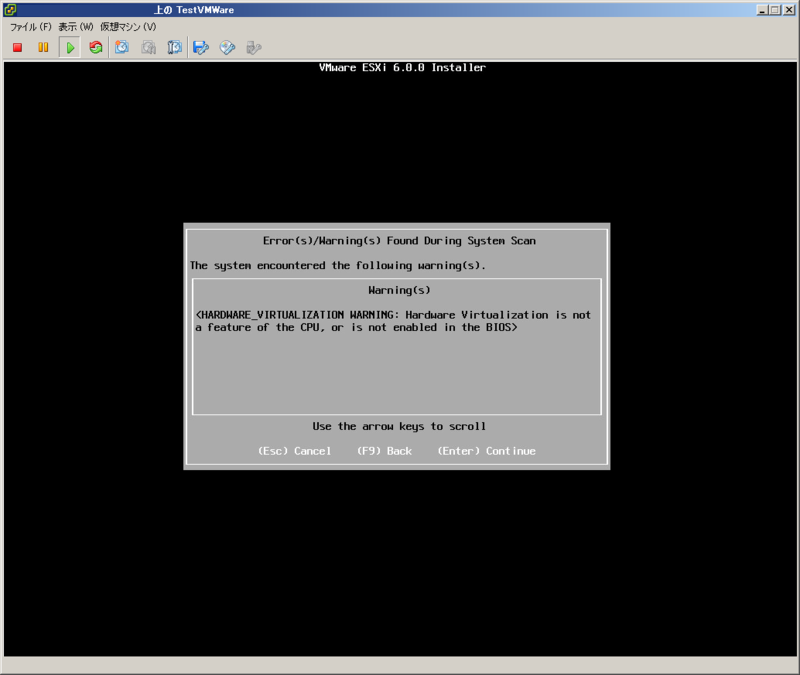The height and width of the screenshot is (675, 800).
Task: Click the floppy device connect icon
Action: click(x=201, y=47)
